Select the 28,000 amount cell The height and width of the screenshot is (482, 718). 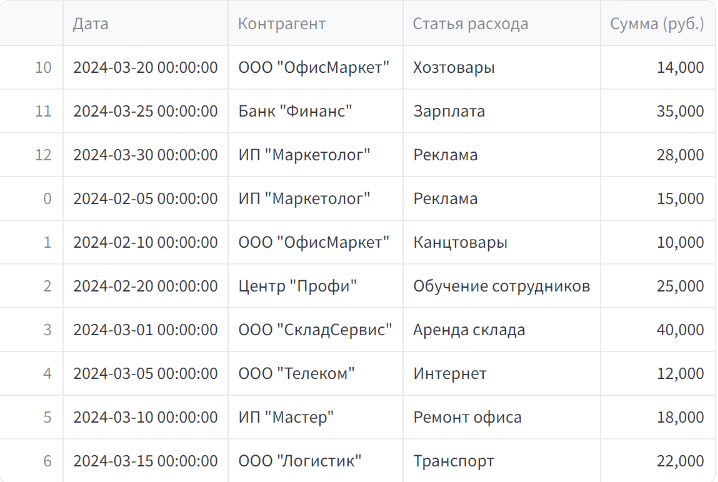(658, 155)
